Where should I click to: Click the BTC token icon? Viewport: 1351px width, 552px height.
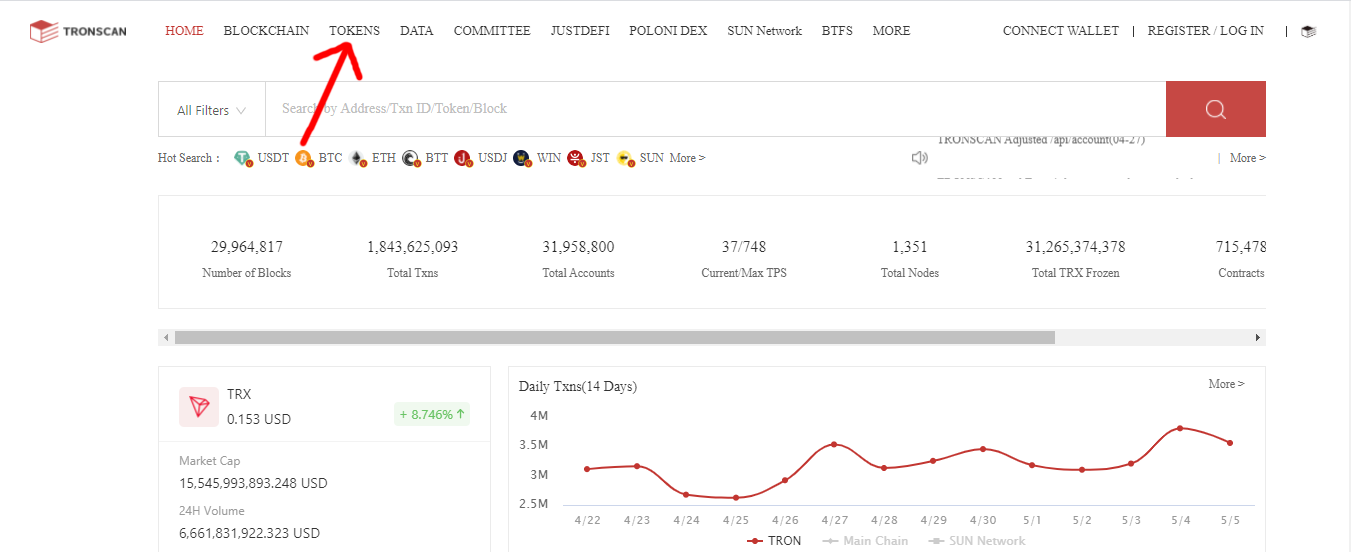click(x=304, y=158)
